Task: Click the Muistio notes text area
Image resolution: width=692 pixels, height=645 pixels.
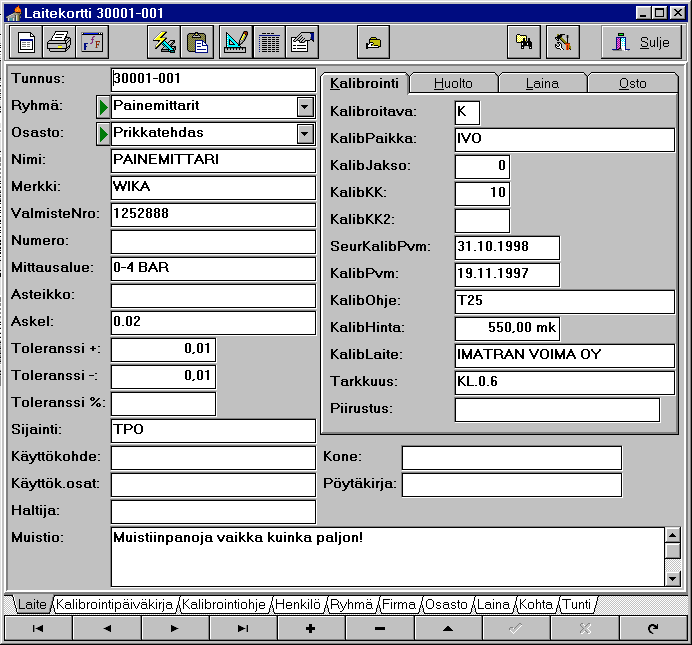Action: pos(387,557)
